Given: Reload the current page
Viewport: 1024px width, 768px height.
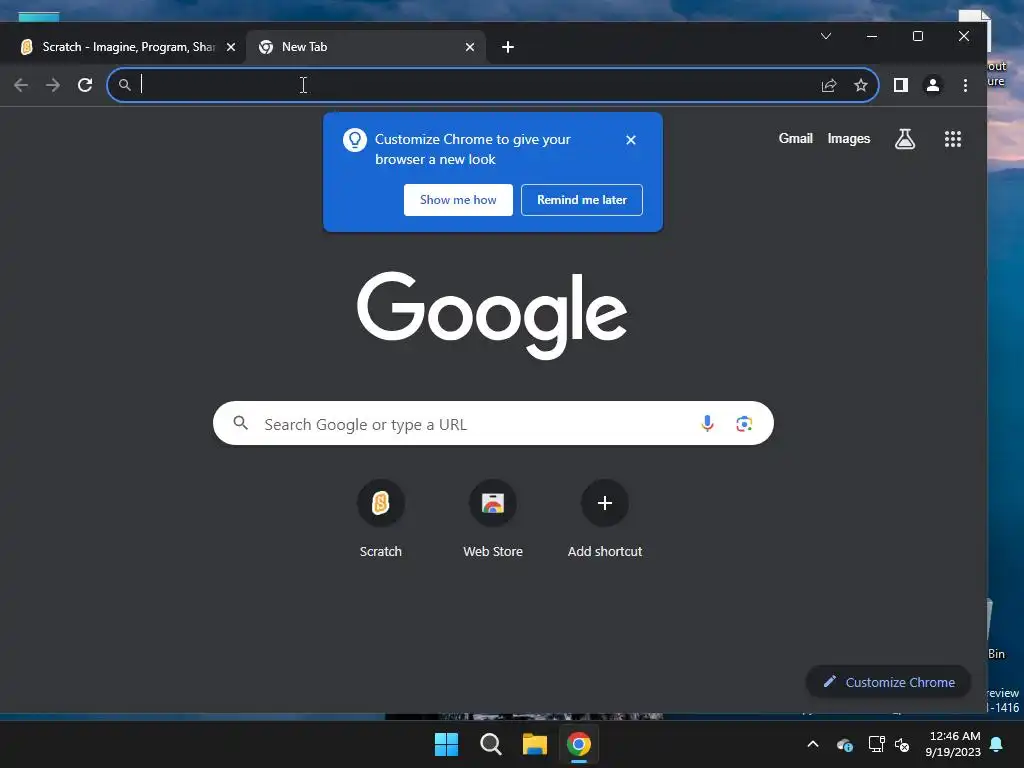Looking at the screenshot, I should (85, 85).
